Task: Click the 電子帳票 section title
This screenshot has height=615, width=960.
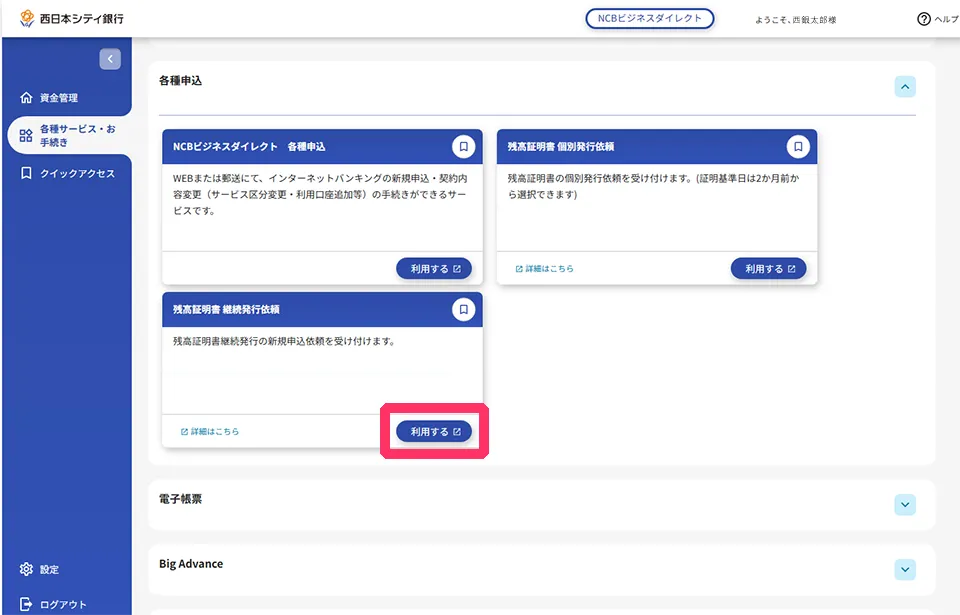Action: [181, 499]
